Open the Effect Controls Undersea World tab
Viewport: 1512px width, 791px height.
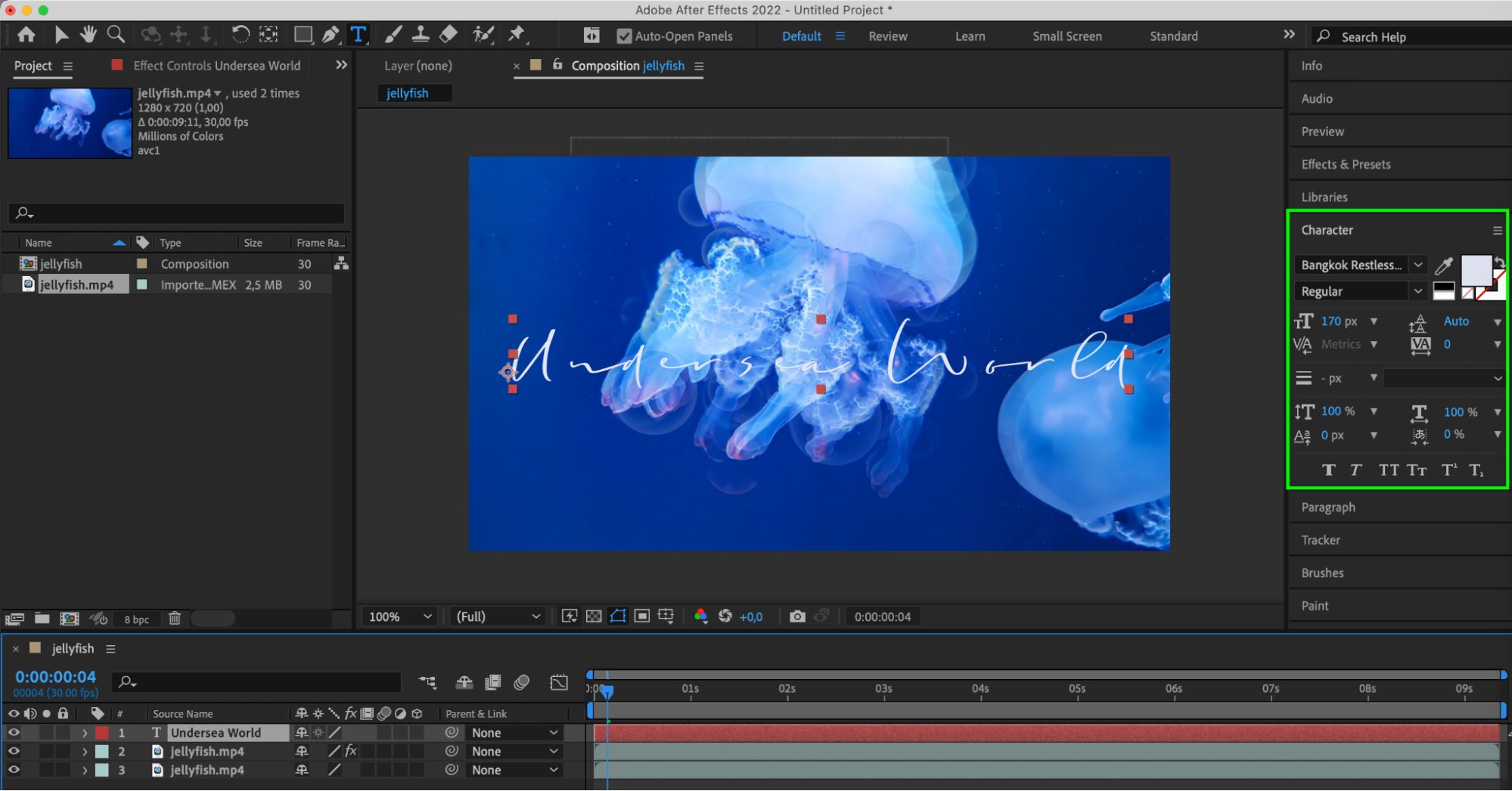(216, 66)
